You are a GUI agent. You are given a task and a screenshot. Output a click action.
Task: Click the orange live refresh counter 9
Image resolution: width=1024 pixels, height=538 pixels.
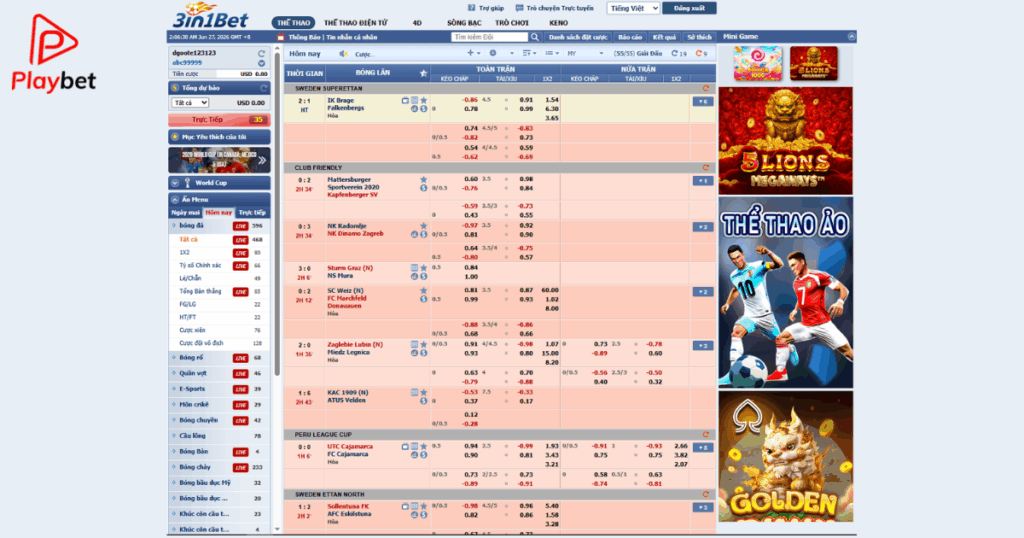701,54
